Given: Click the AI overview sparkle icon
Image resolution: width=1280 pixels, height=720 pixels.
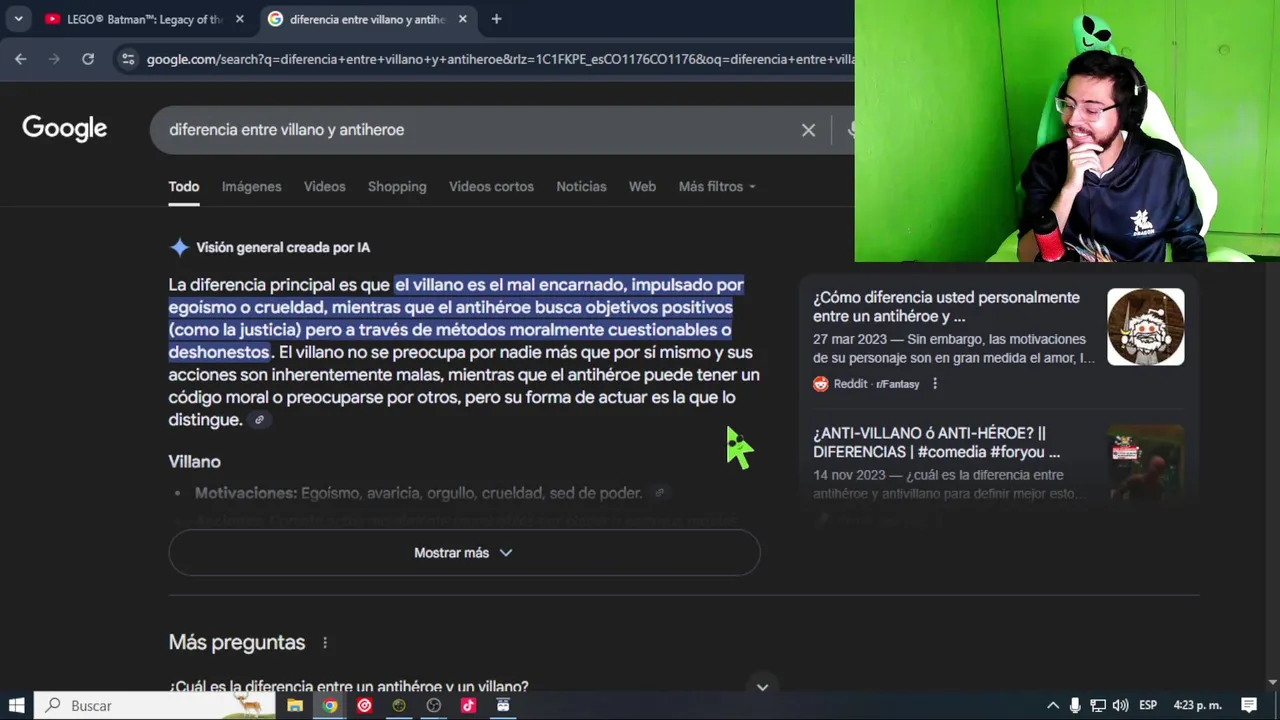Looking at the screenshot, I should tap(179, 247).
